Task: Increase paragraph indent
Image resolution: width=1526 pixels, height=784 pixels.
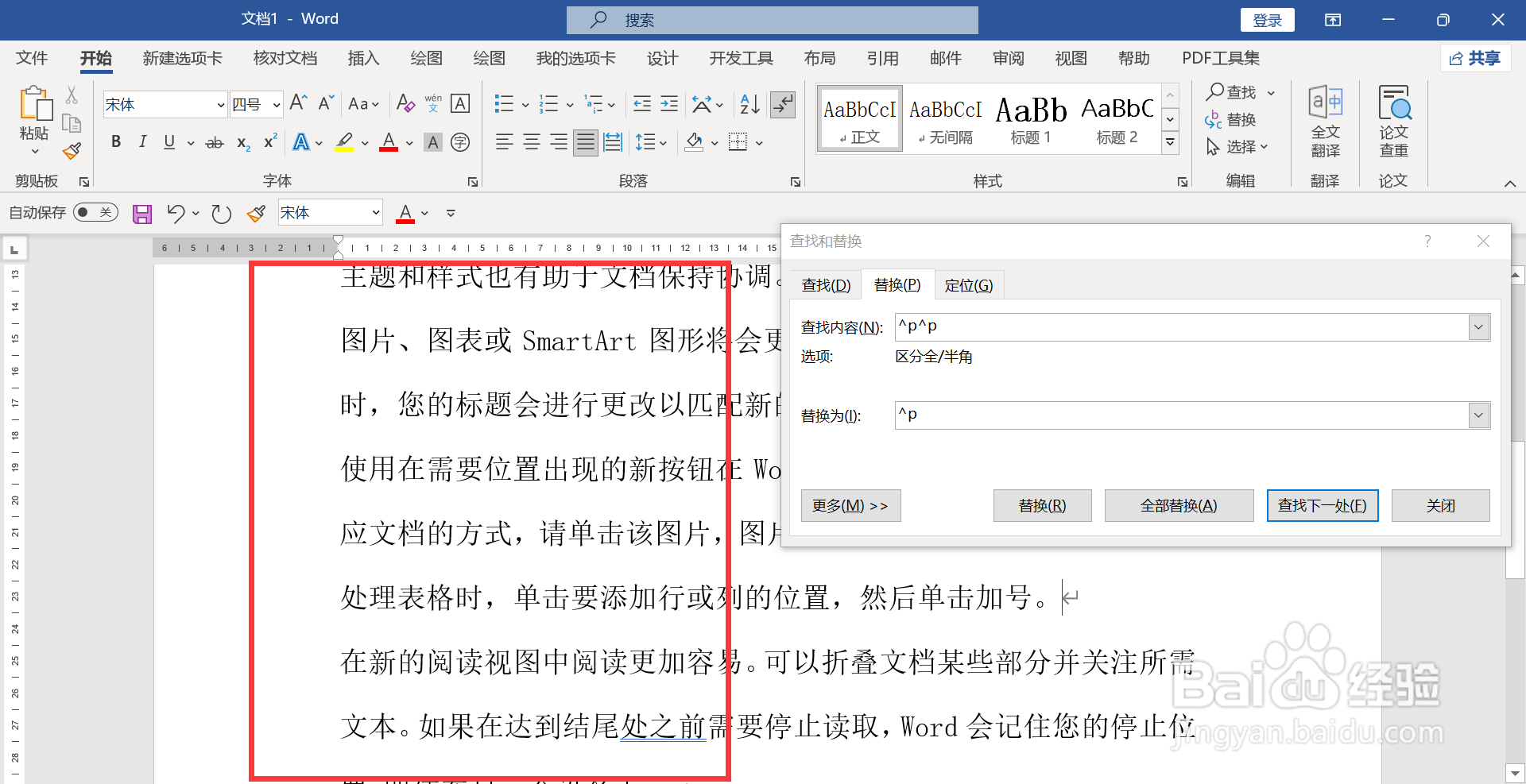Action: click(669, 104)
